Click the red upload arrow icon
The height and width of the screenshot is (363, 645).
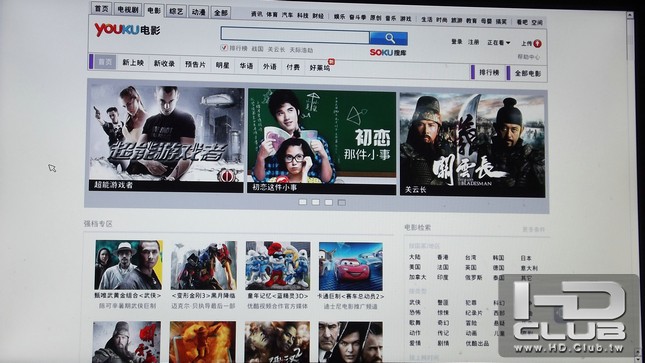538,44
